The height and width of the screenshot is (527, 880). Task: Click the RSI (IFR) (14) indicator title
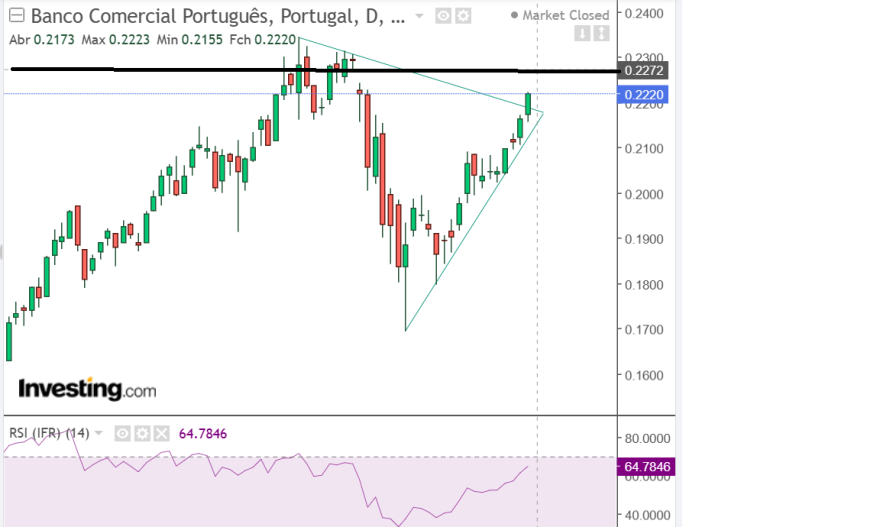[49, 433]
